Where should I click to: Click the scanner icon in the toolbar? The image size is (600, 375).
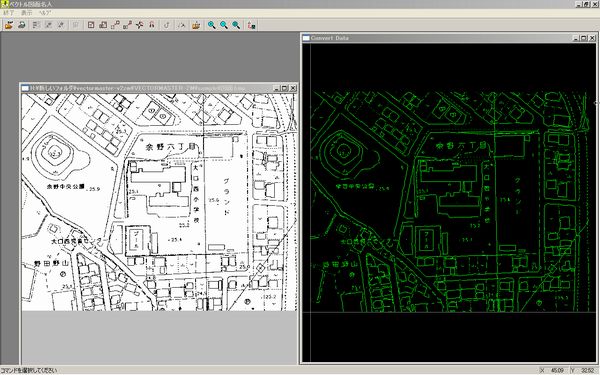point(21,25)
